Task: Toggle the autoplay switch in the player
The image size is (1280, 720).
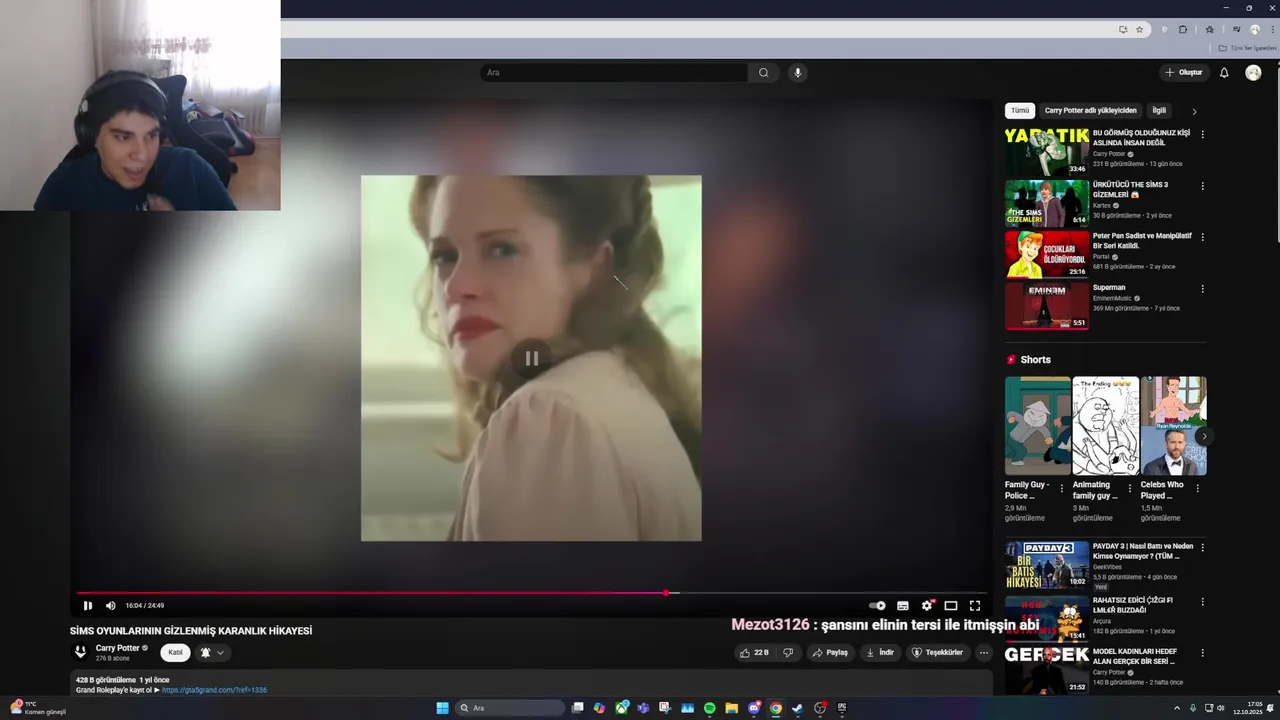Action: 877,605
